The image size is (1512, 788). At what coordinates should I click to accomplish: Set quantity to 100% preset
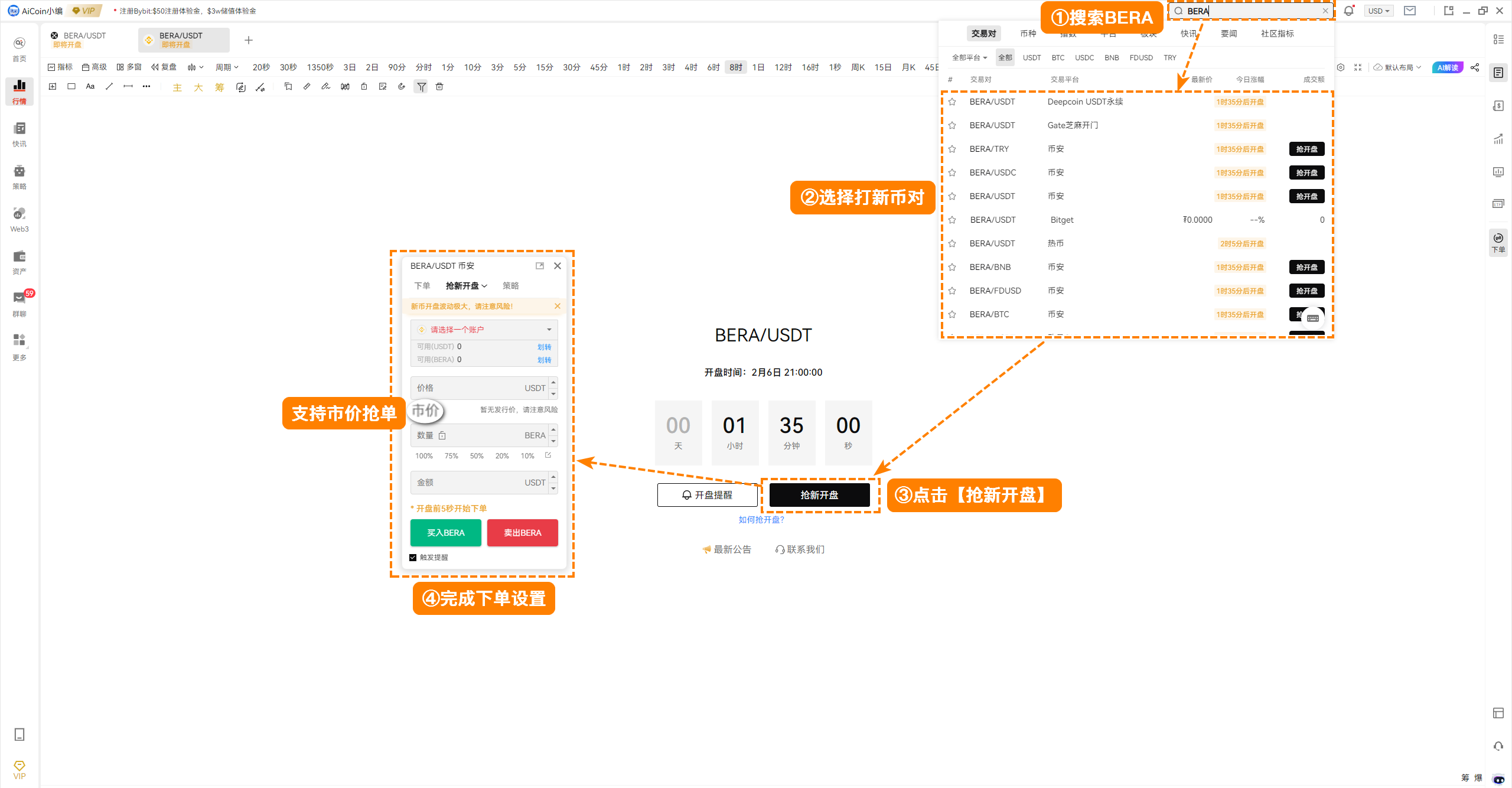pos(424,456)
